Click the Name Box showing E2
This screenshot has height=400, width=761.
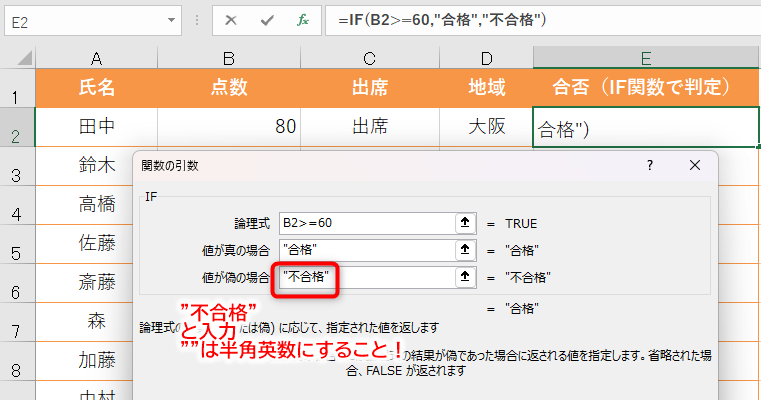pos(80,20)
